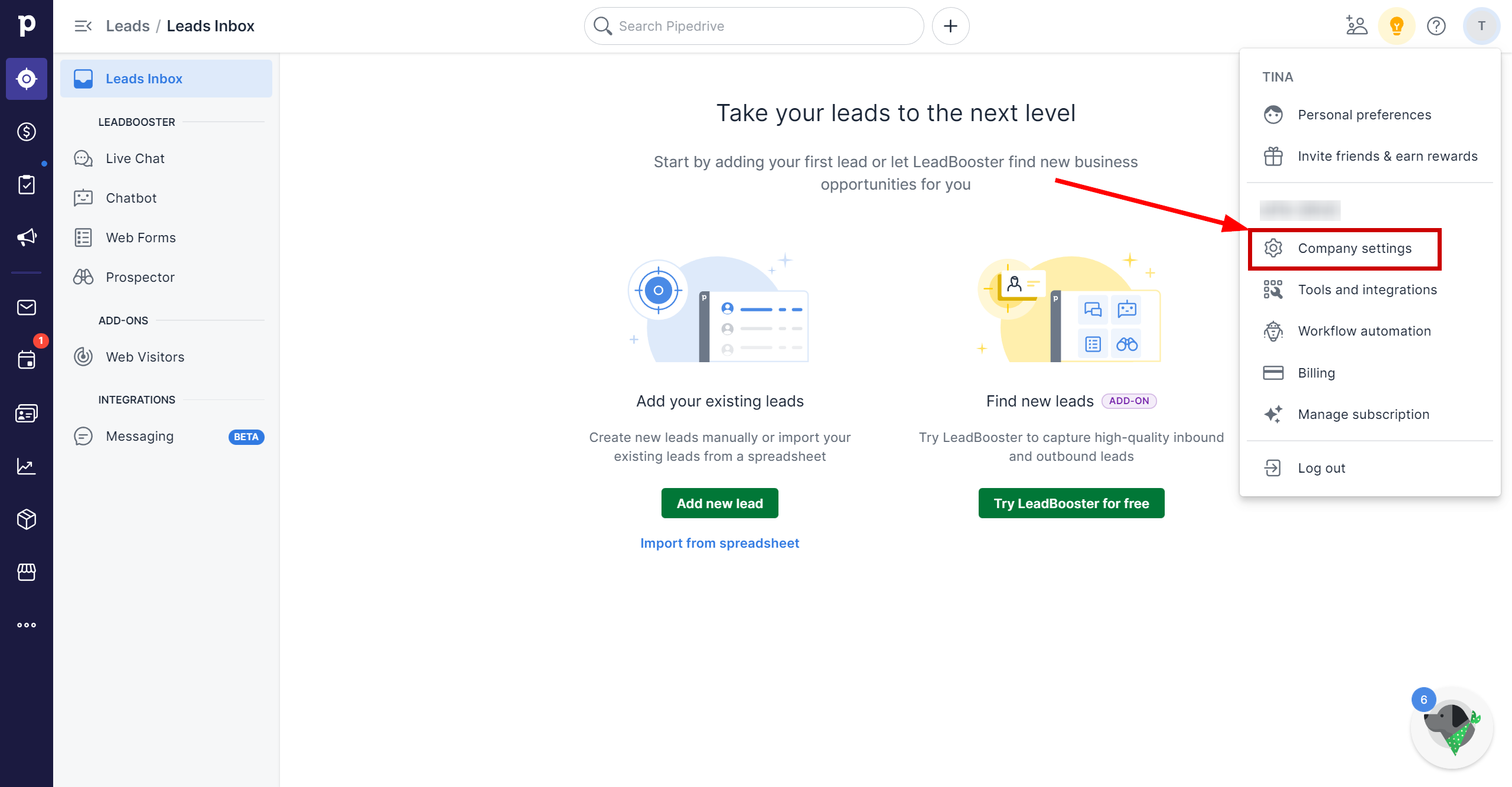1512x787 pixels.
Task: Open Company settings
Action: [1370, 248]
